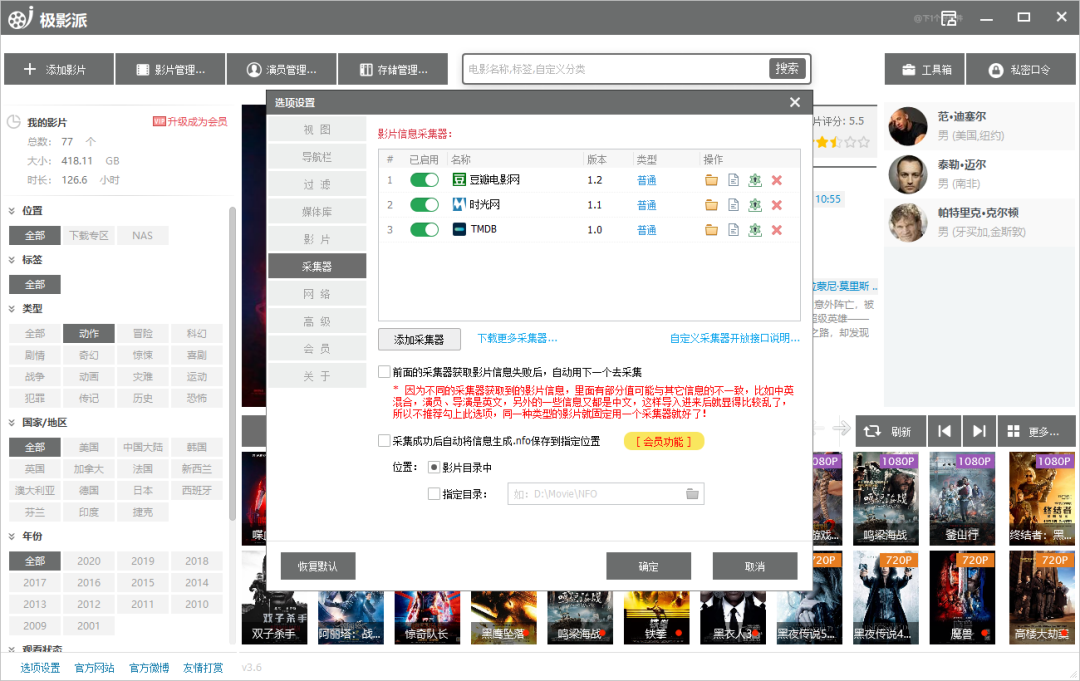1080x681 pixels.
Task: Collapse 位置 section in sidebar
Action: (x=12, y=211)
